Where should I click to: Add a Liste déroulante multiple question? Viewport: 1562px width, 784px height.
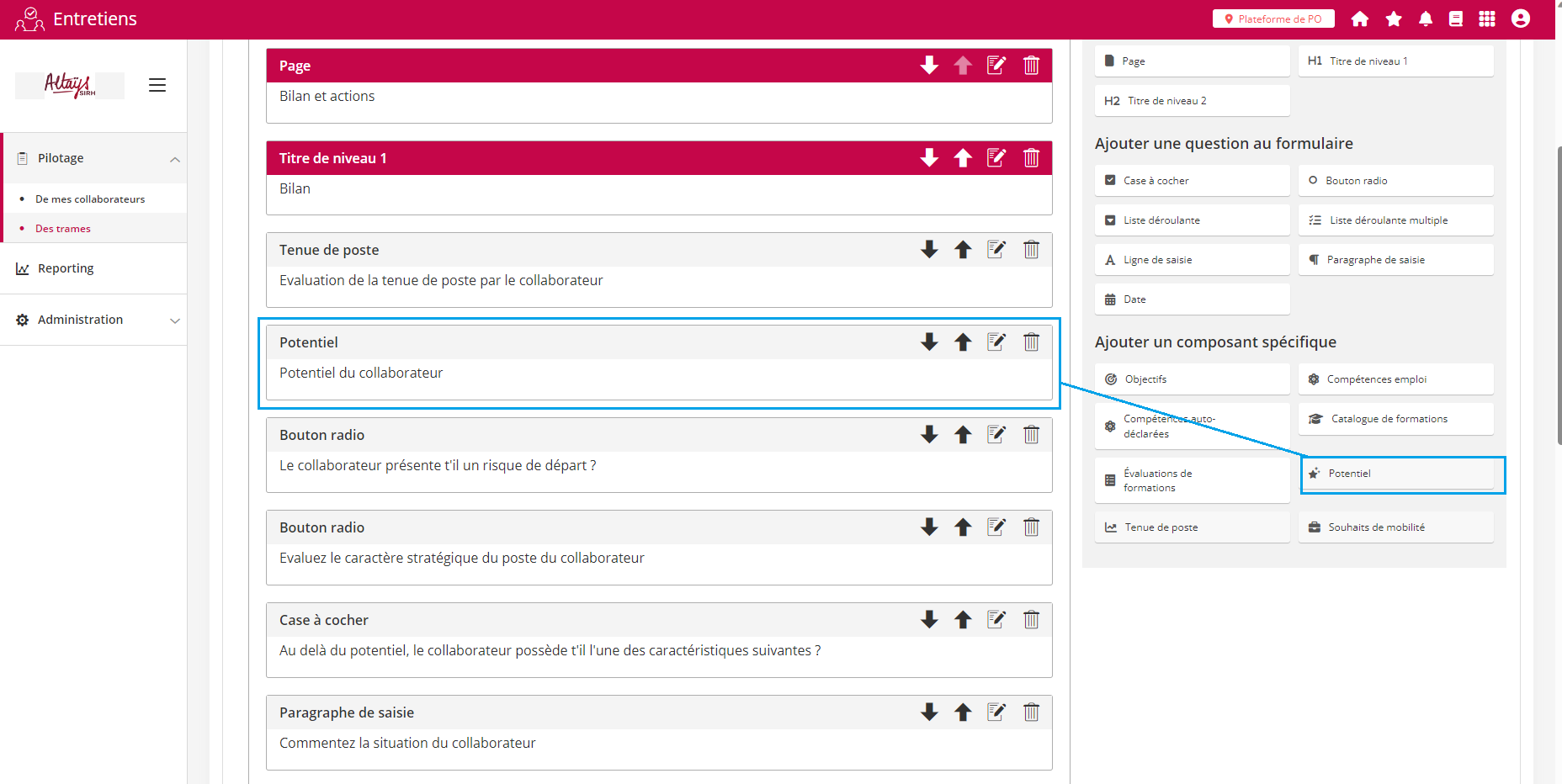click(1395, 220)
